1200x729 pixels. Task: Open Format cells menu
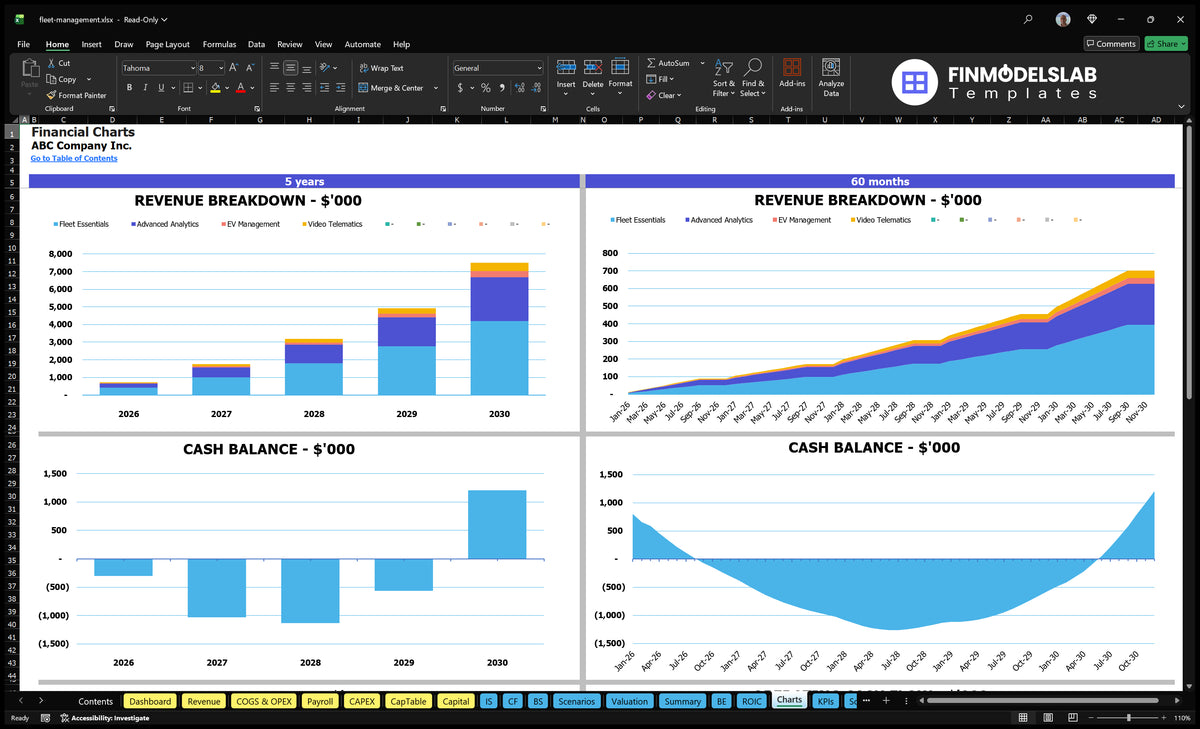(620, 76)
